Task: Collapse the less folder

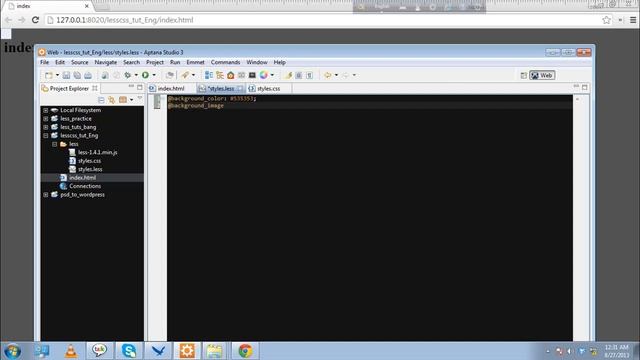Action: pos(54,144)
